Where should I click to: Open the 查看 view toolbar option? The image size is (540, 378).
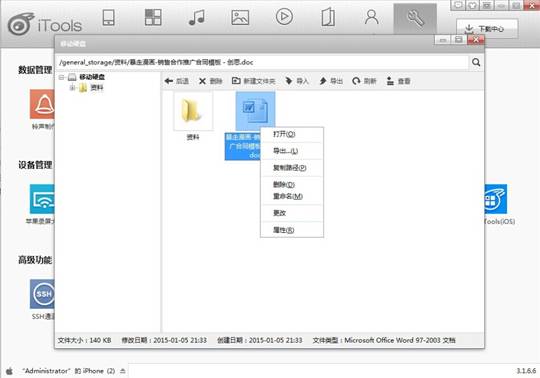[x=398, y=81]
